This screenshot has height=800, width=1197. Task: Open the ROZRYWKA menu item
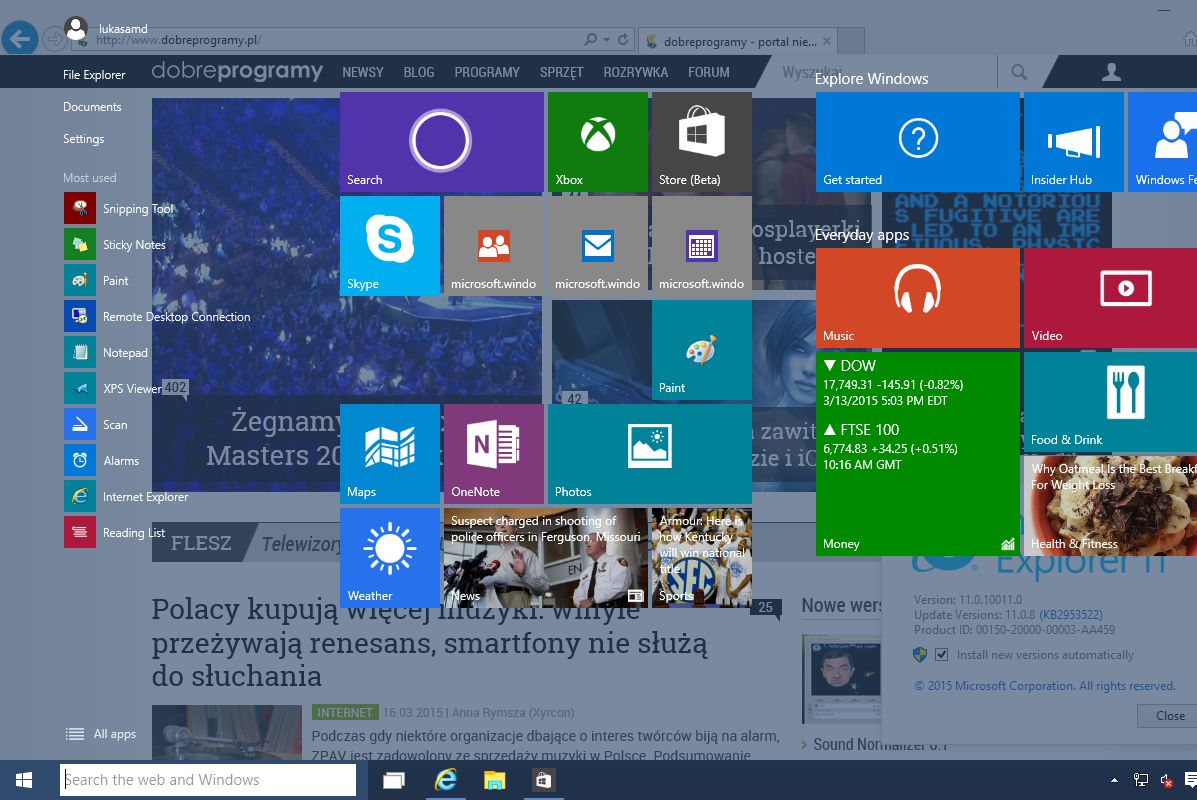tap(635, 73)
